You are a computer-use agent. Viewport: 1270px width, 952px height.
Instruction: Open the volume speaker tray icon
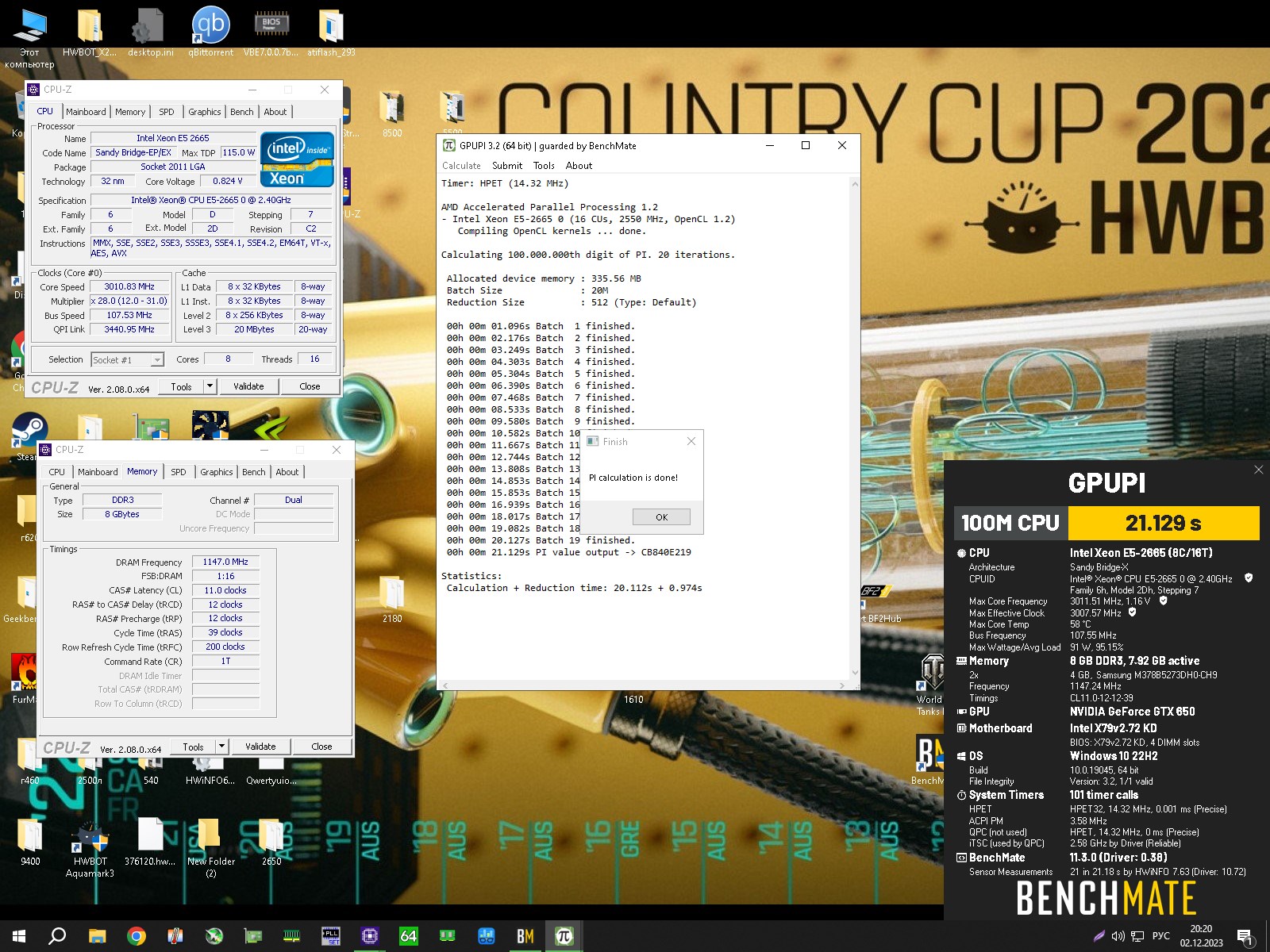pos(1118,936)
